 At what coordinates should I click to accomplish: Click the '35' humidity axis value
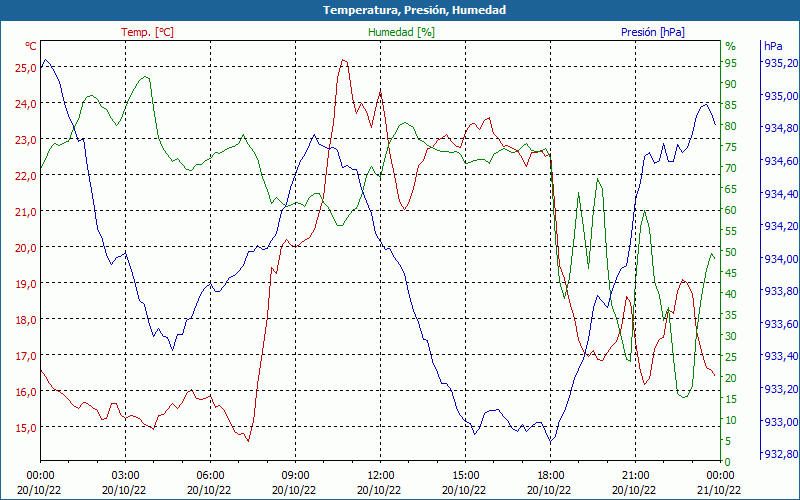(x=731, y=315)
